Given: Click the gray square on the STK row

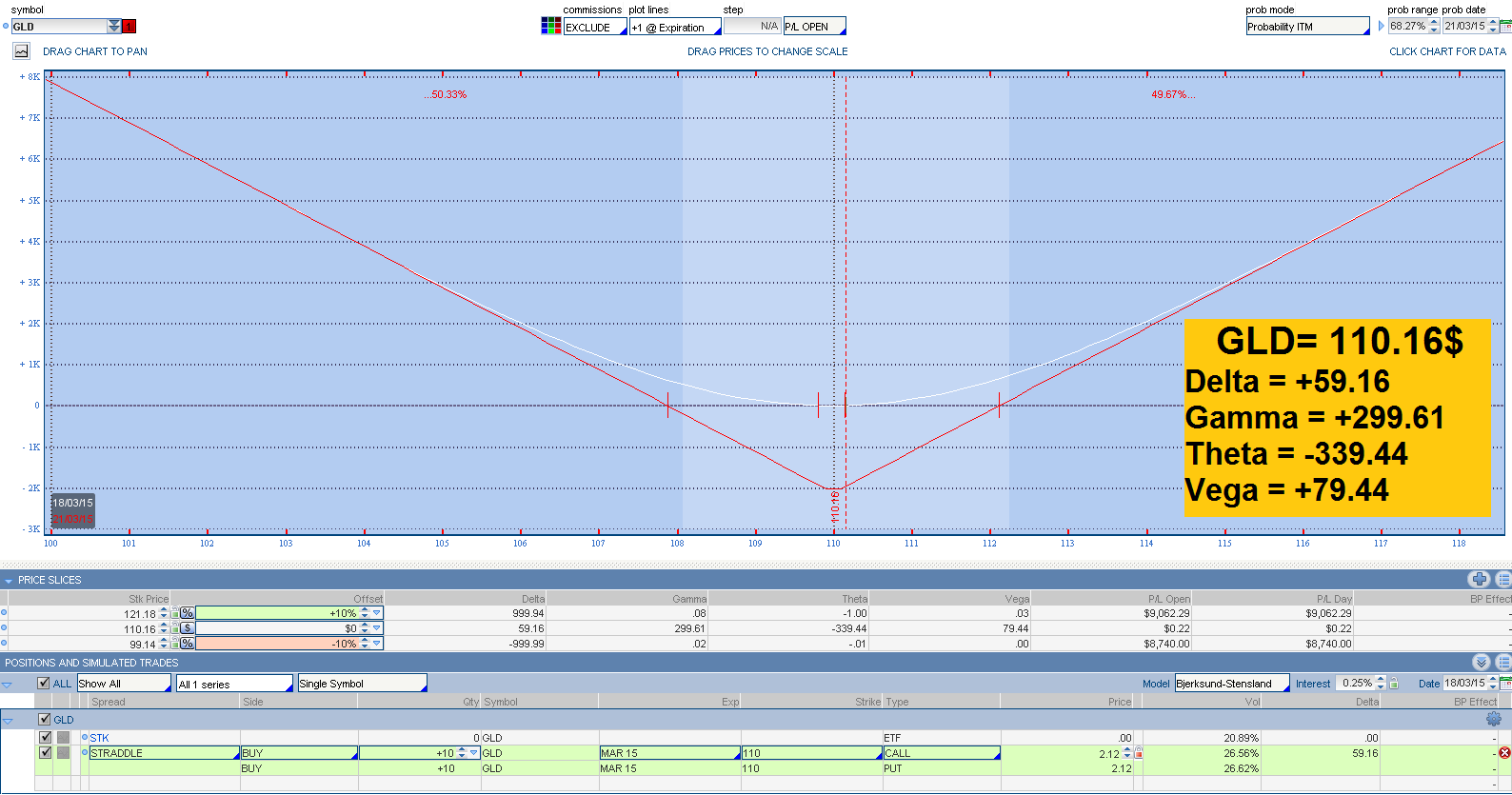Looking at the screenshot, I should coord(63,737).
